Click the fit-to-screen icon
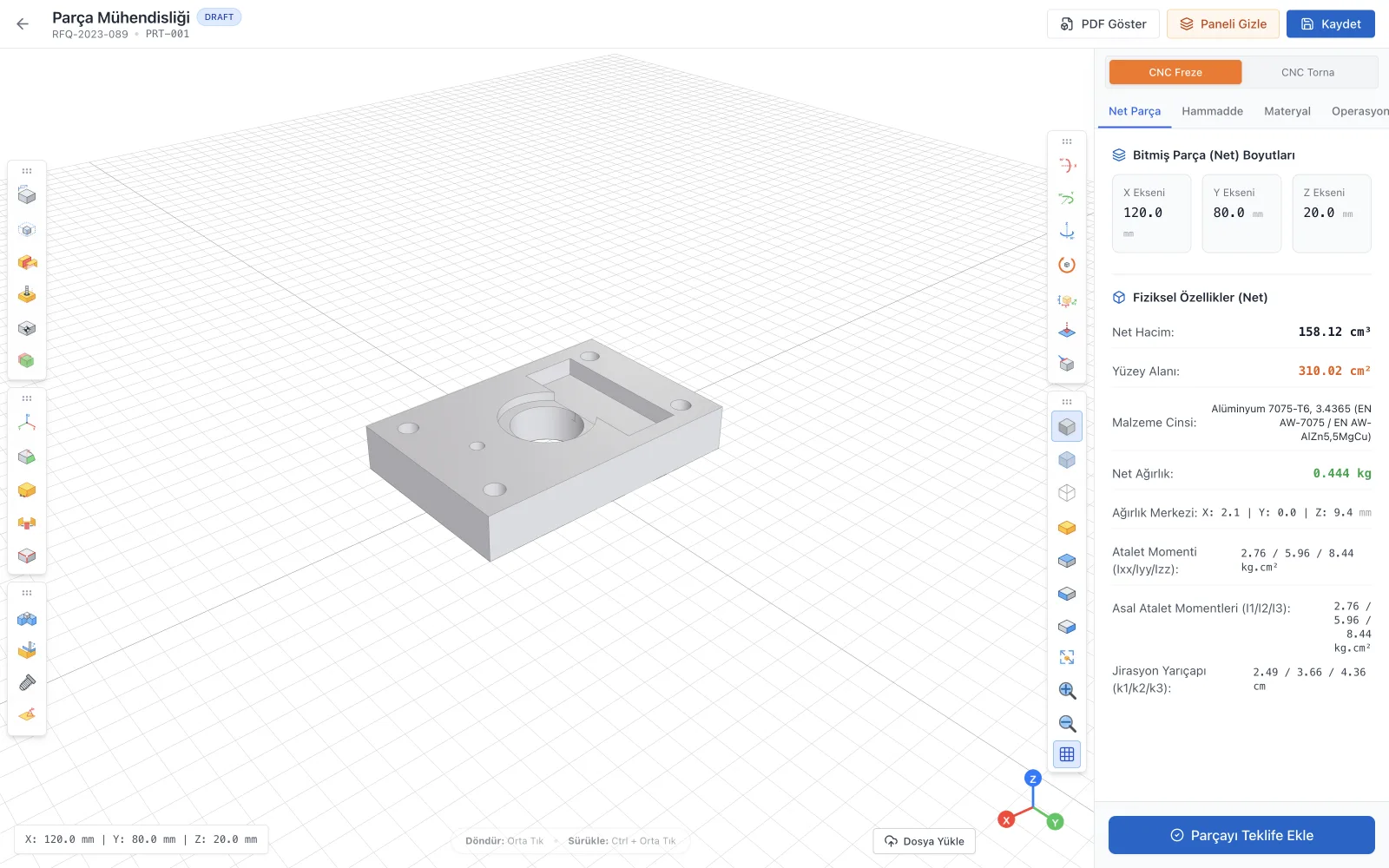 coord(1067,657)
